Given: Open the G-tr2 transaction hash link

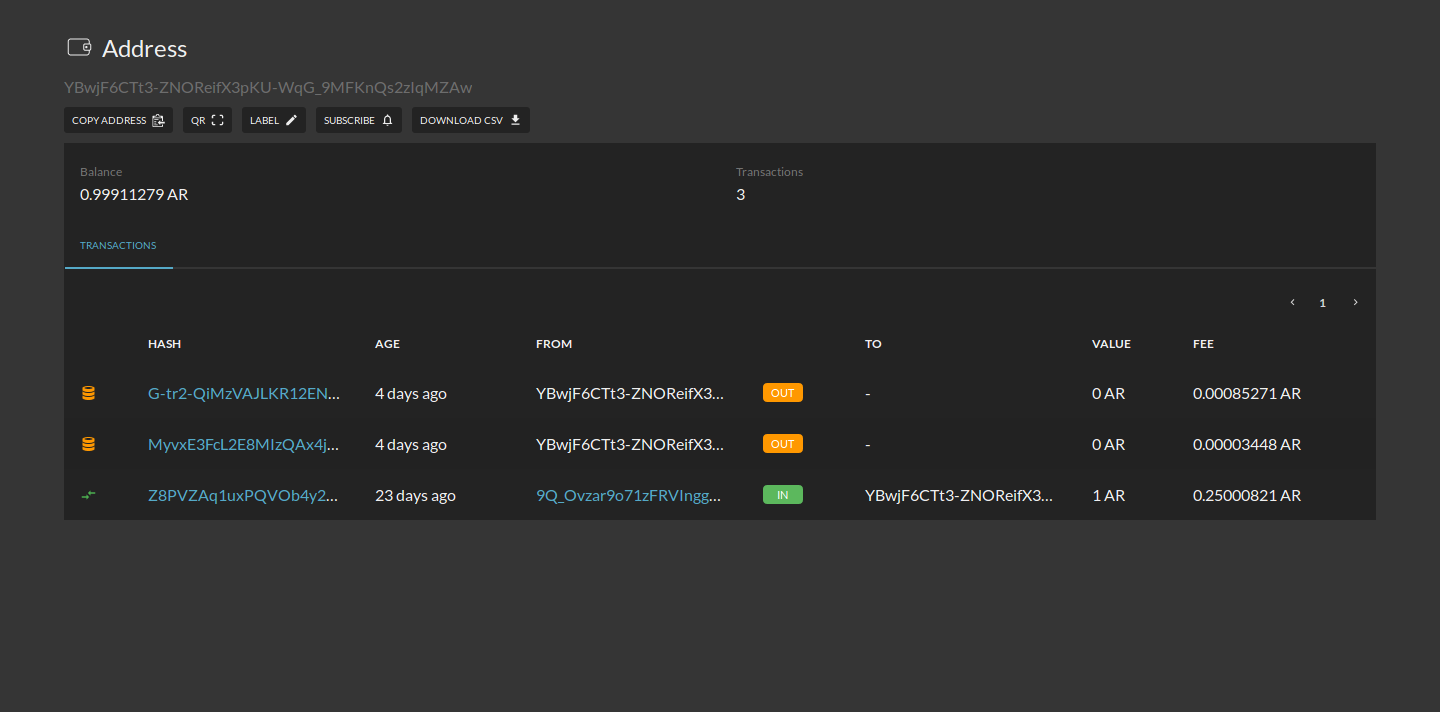Looking at the screenshot, I should 243,393.
